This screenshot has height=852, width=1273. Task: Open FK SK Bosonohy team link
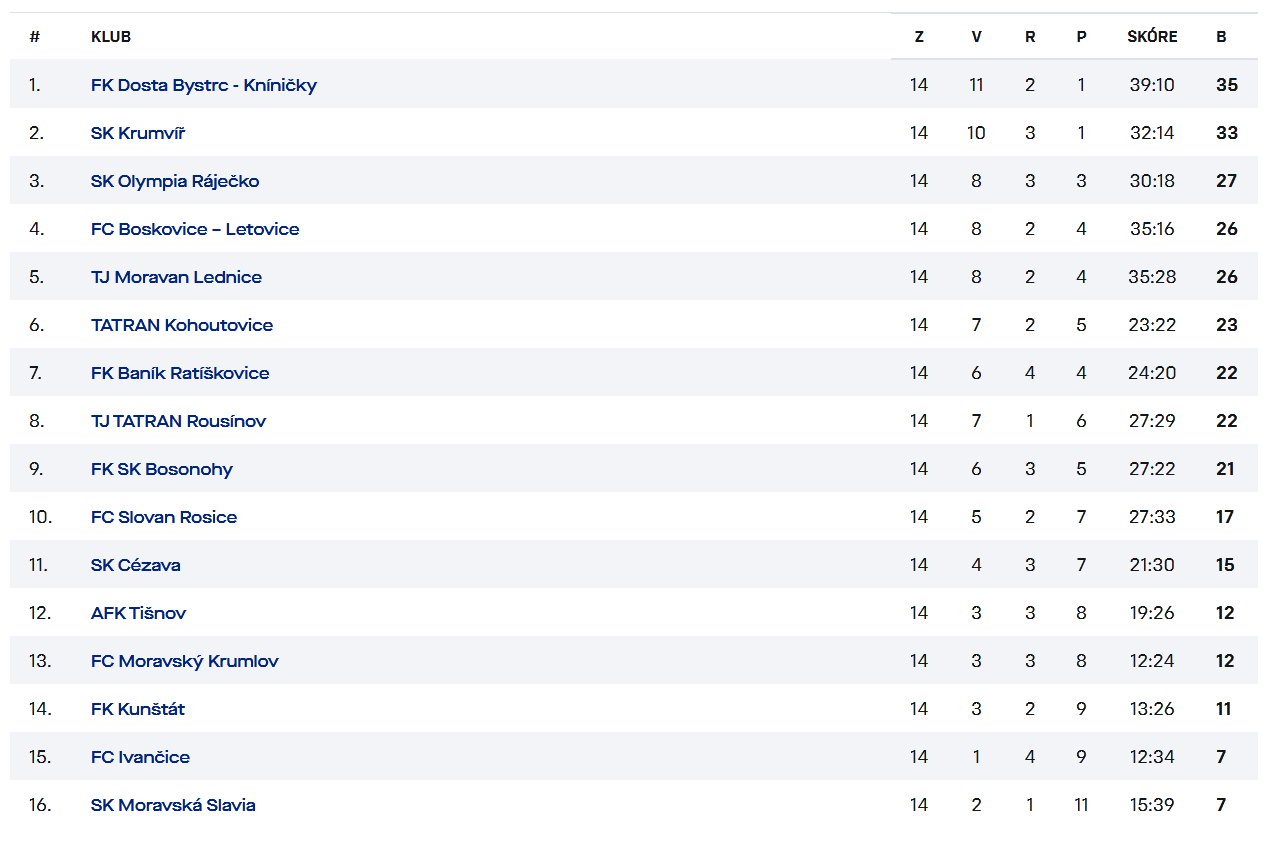pos(161,469)
